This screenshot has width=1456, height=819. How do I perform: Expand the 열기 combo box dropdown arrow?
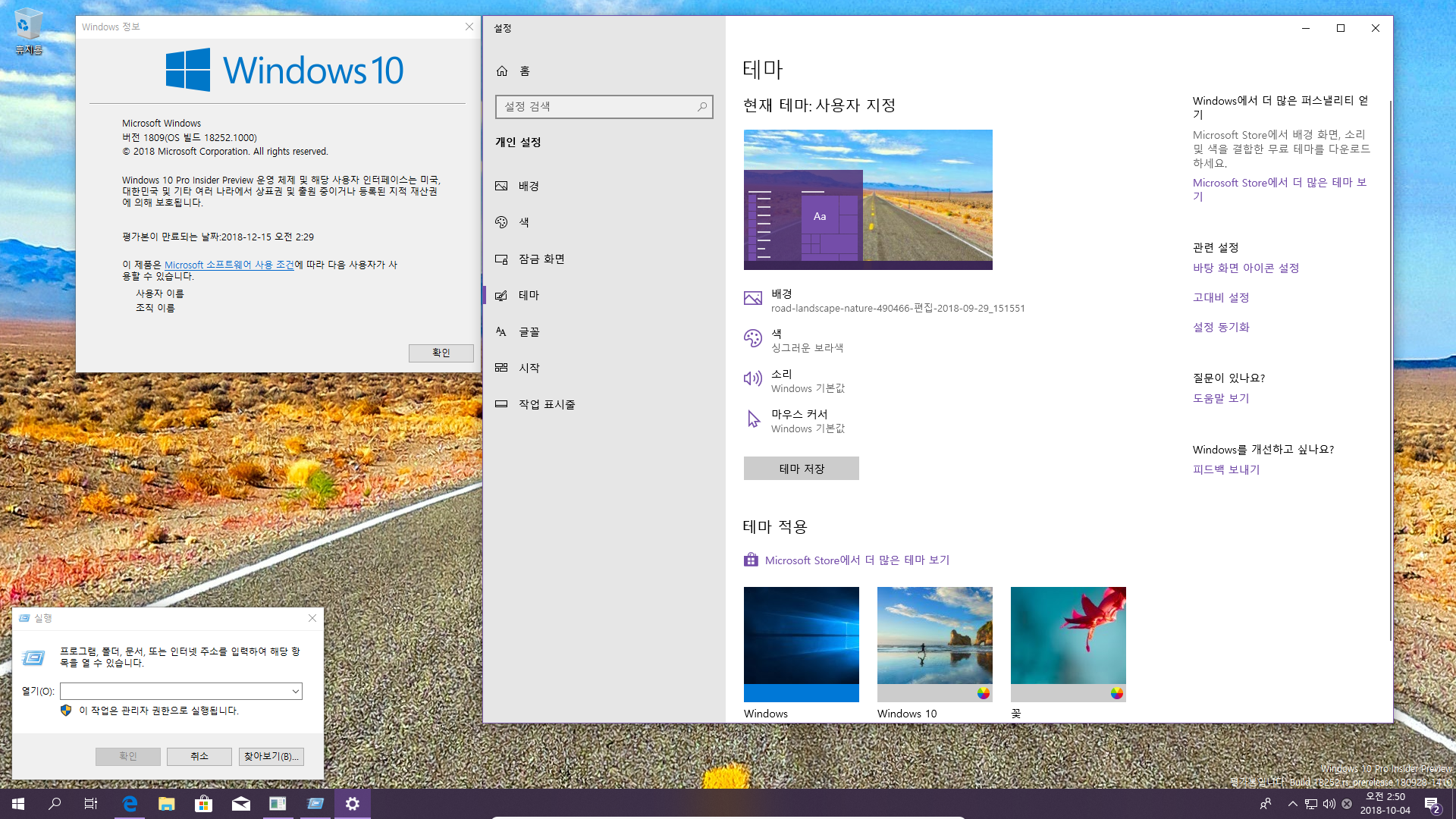click(296, 691)
